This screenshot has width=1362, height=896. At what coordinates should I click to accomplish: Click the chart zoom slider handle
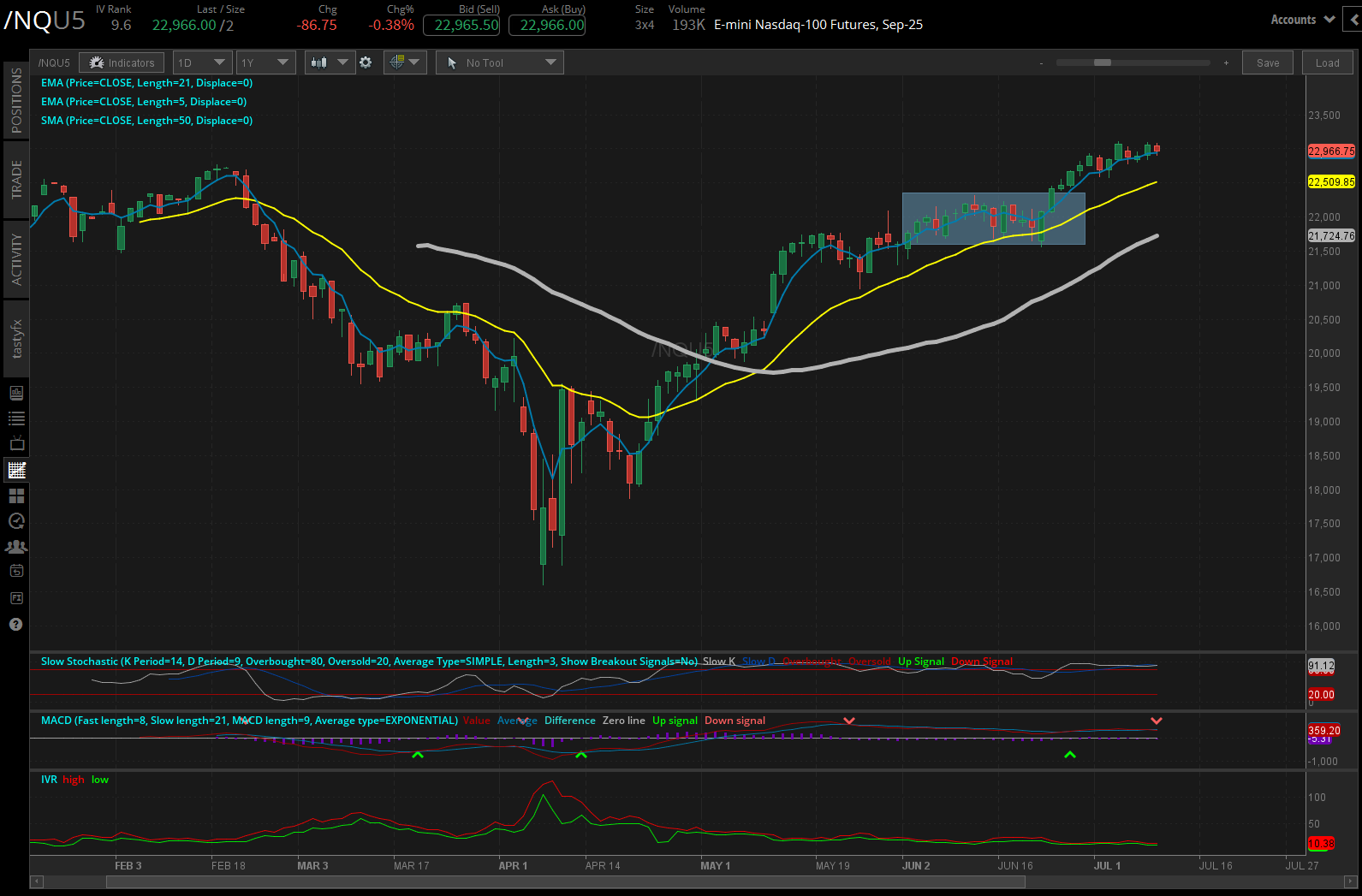1103,62
